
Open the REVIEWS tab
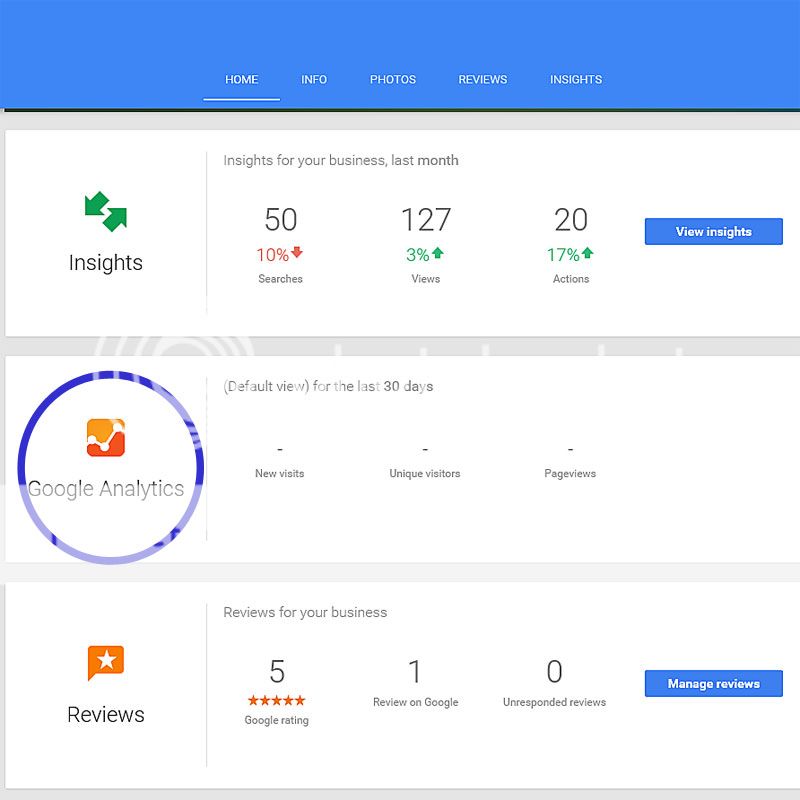tap(483, 80)
